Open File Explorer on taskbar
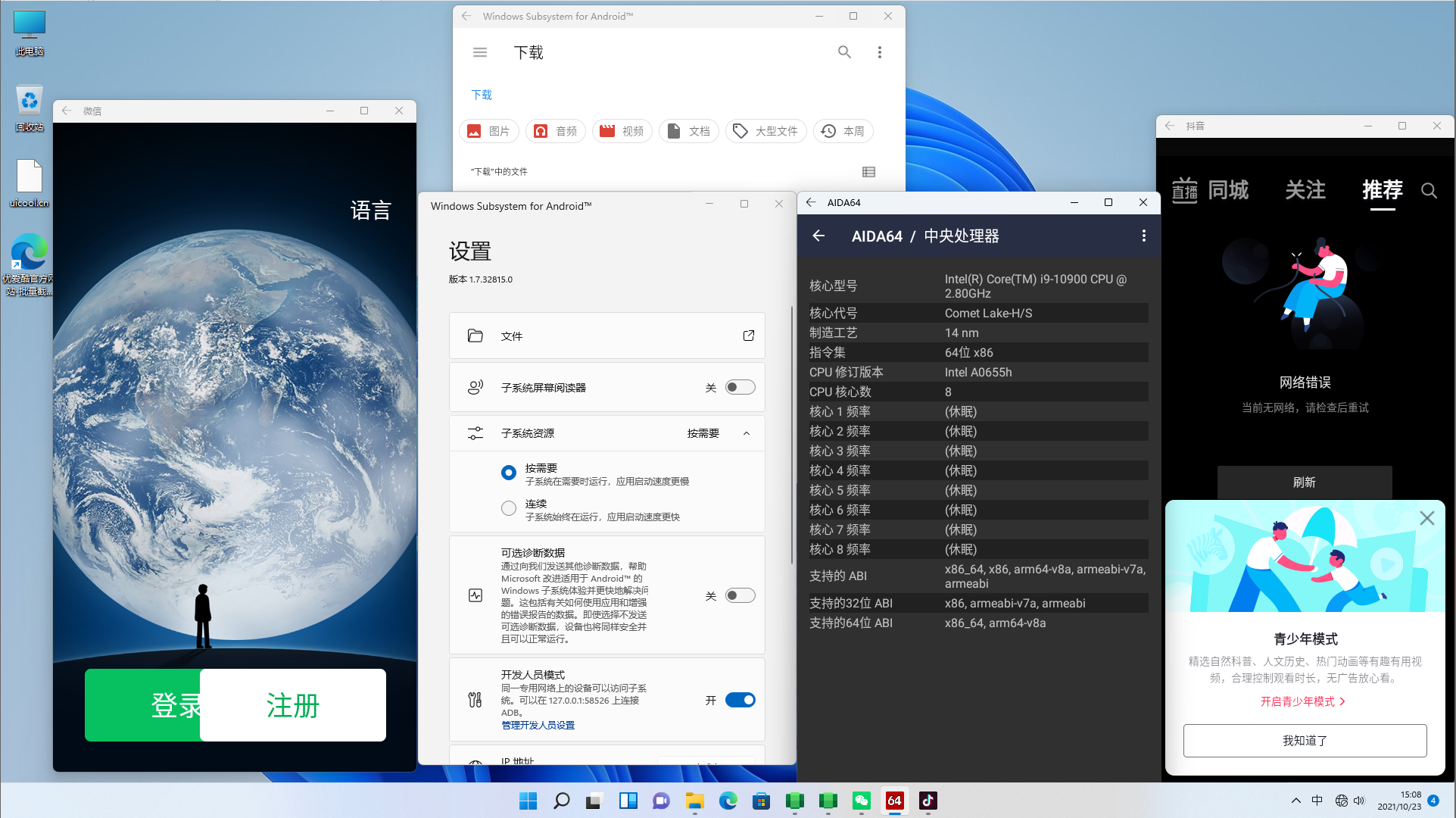Viewport: 1456px width, 818px height. point(694,801)
